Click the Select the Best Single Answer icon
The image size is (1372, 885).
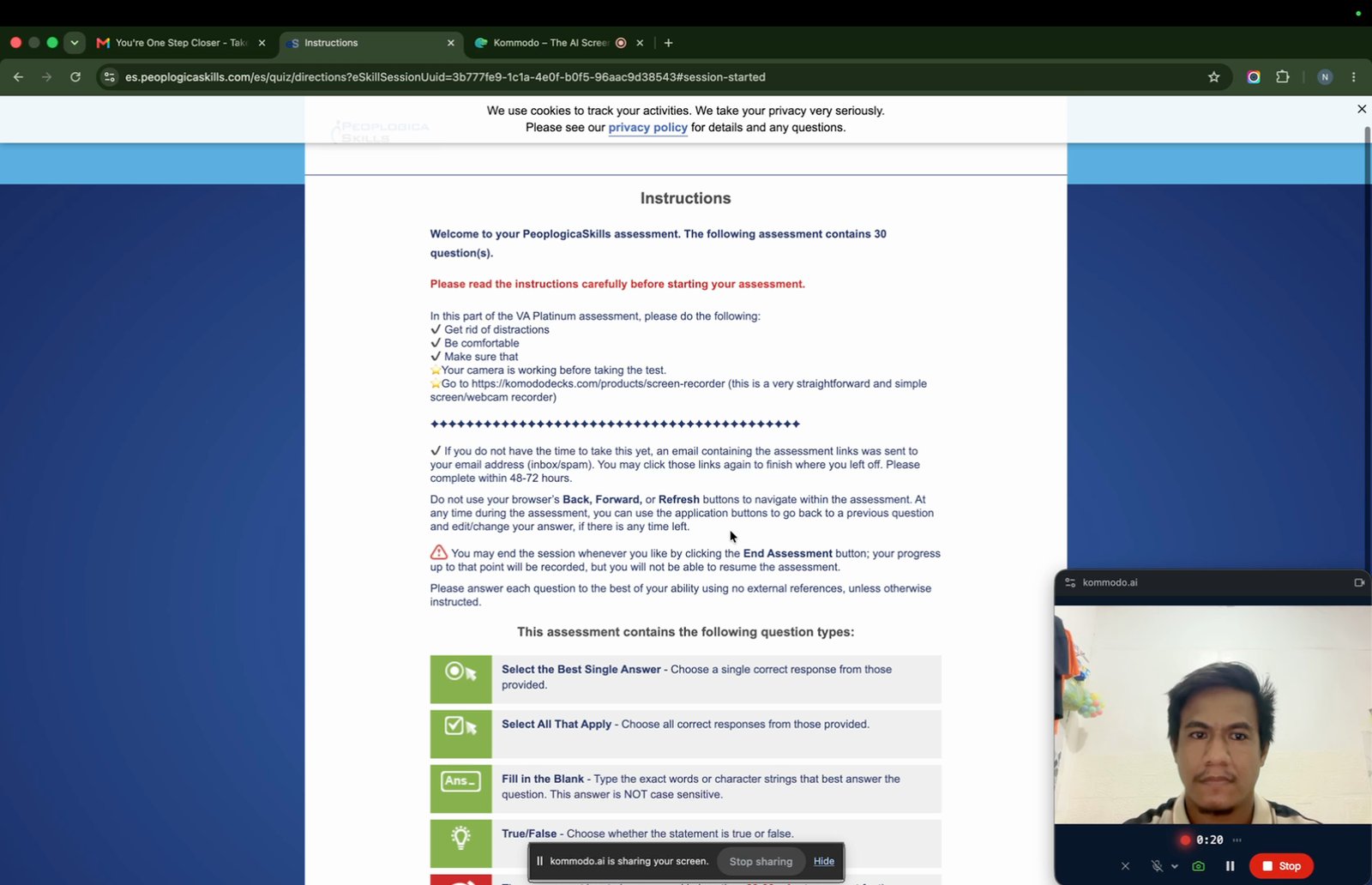pos(460,679)
